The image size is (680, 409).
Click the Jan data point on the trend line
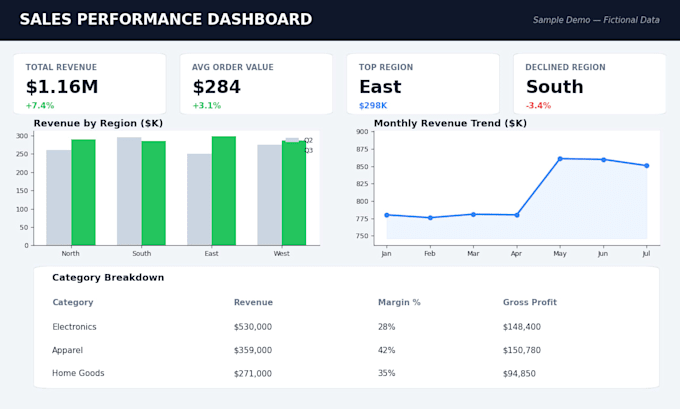[387, 215]
